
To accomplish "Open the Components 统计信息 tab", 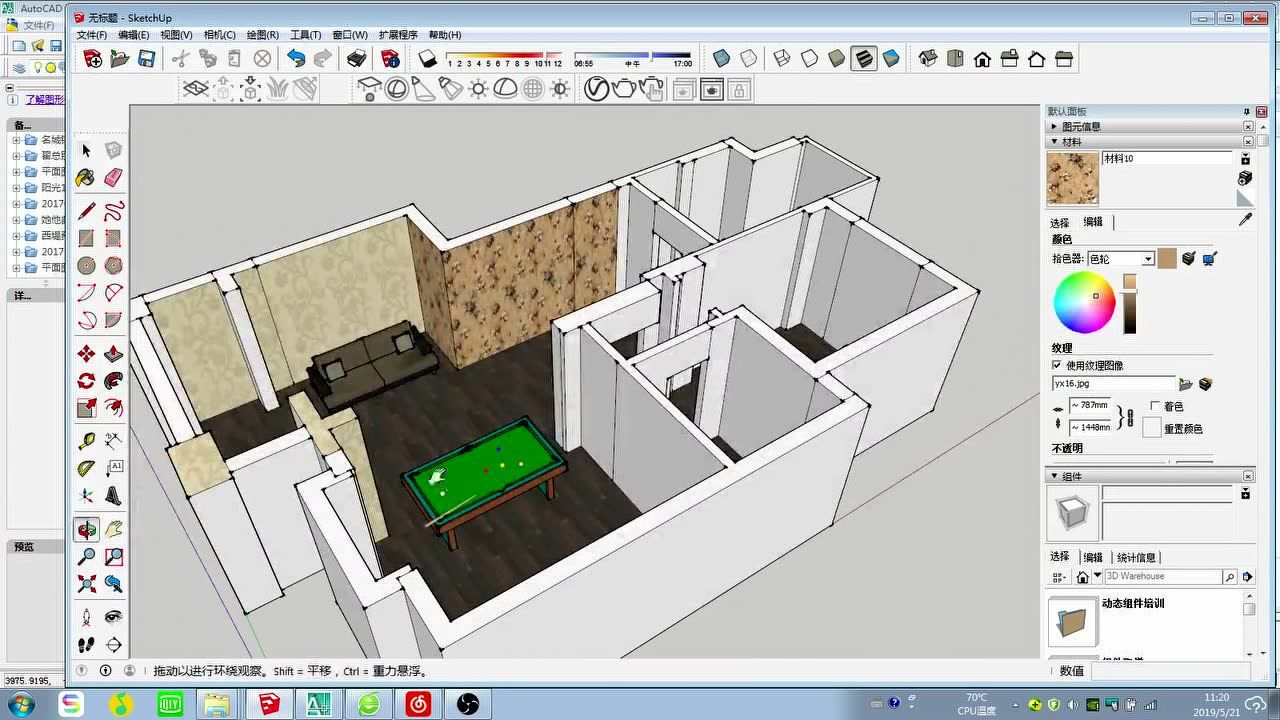I will [1136, 558].
